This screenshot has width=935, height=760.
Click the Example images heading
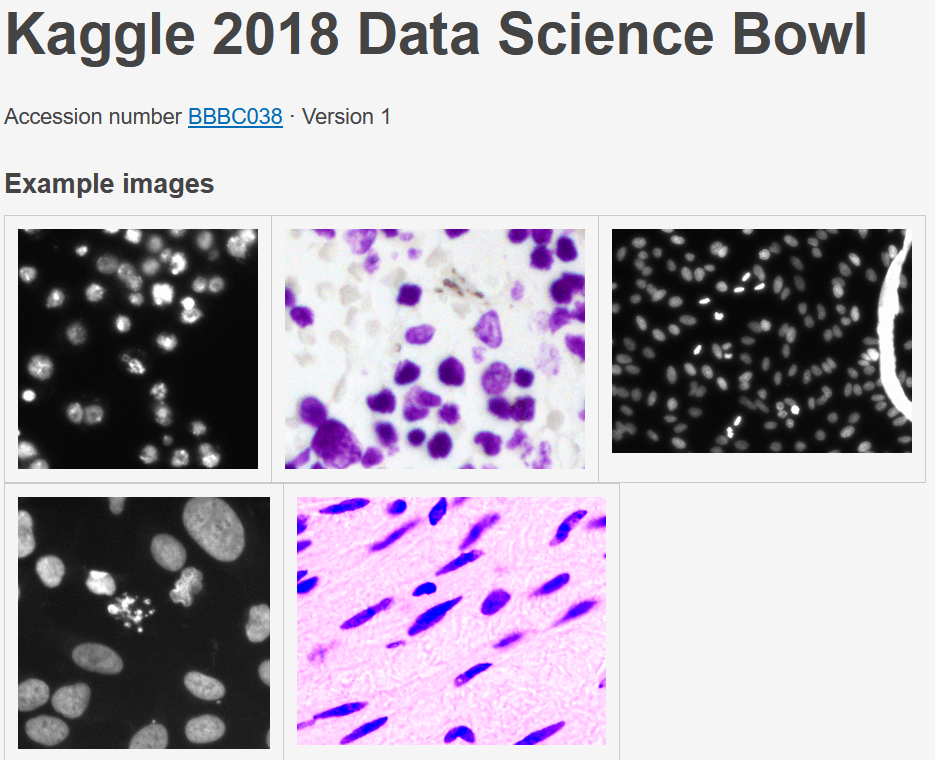109,184
